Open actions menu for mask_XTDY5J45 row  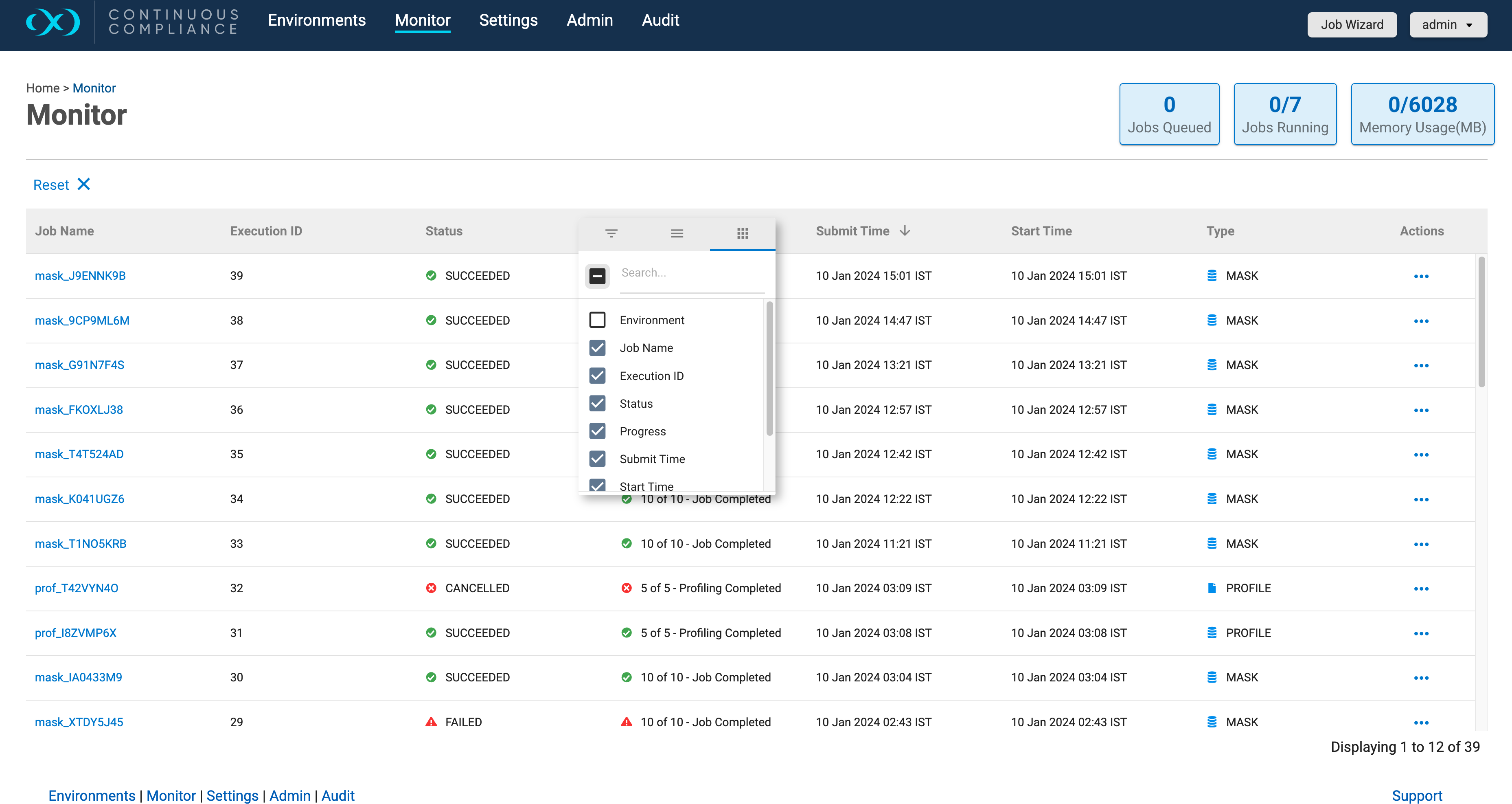(x=1421, y=723)
